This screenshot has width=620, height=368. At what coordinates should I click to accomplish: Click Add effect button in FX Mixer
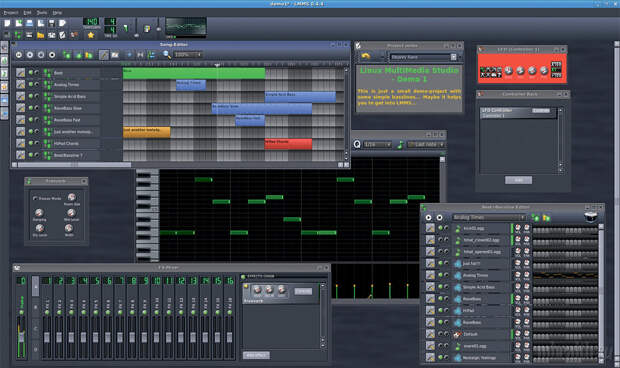click(x=256, y=355)
